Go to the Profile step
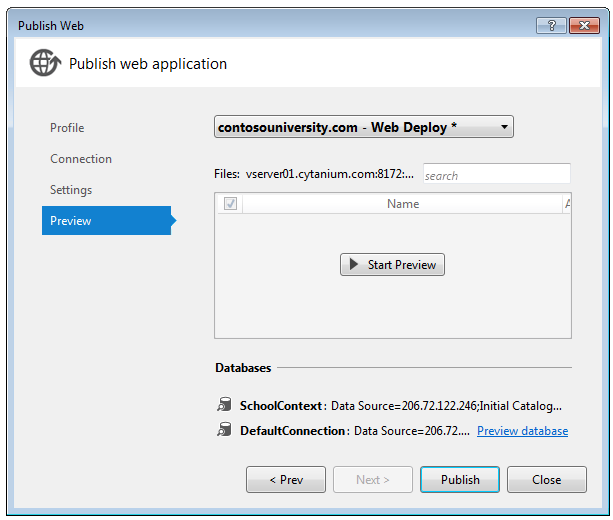This screenshot has width=613, height=520. pos(67,128)
